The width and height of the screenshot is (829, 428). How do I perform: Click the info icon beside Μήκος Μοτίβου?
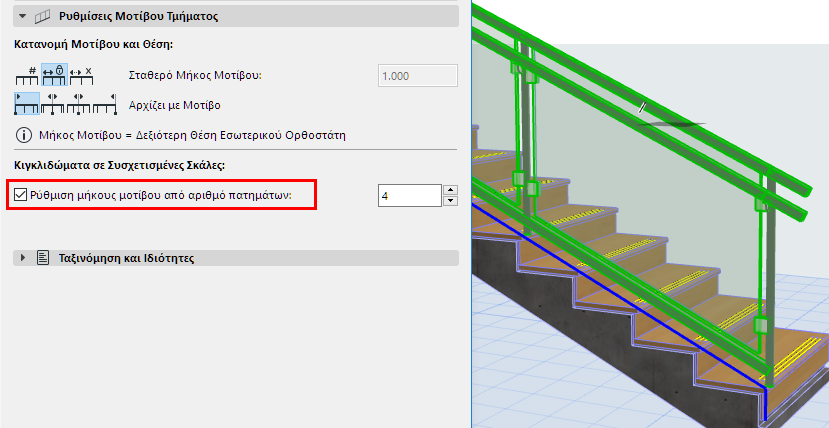pos(23,135)
